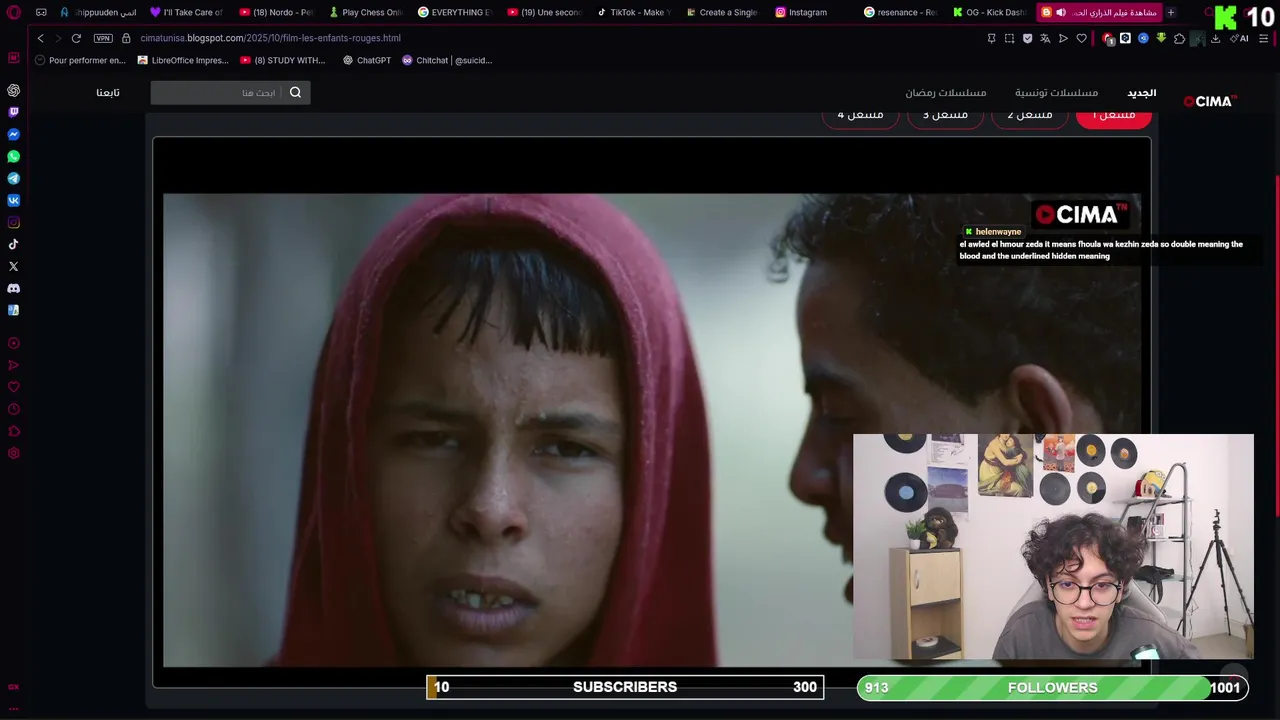Open a new tab with plus button
Image resolution: width=1280 pixels, height=720 pixels.
(x=1171, y=12)
